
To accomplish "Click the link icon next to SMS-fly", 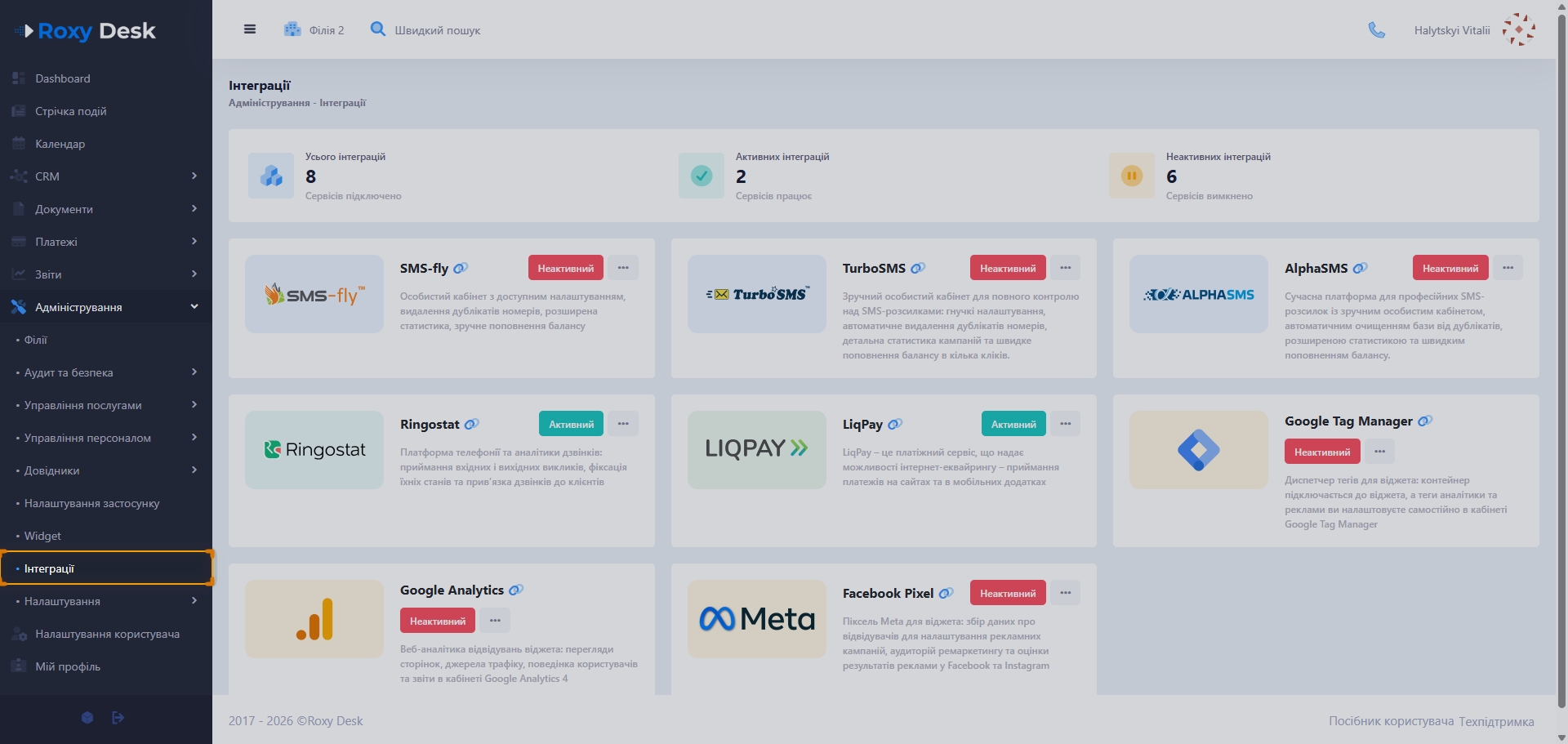I will [x=461, y=268].
